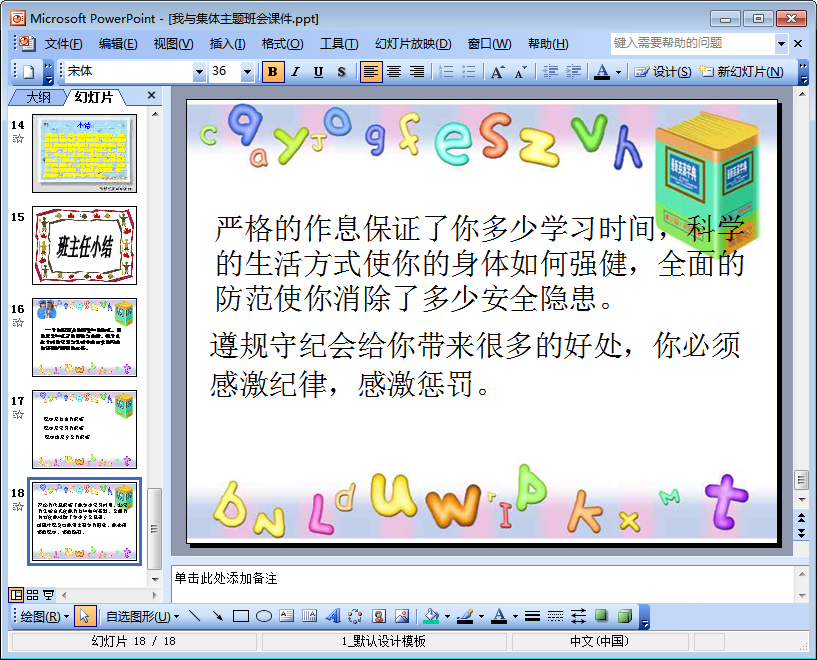Switch to the 大纲 outline tab
817x660 pixels.
click(38, 97)
